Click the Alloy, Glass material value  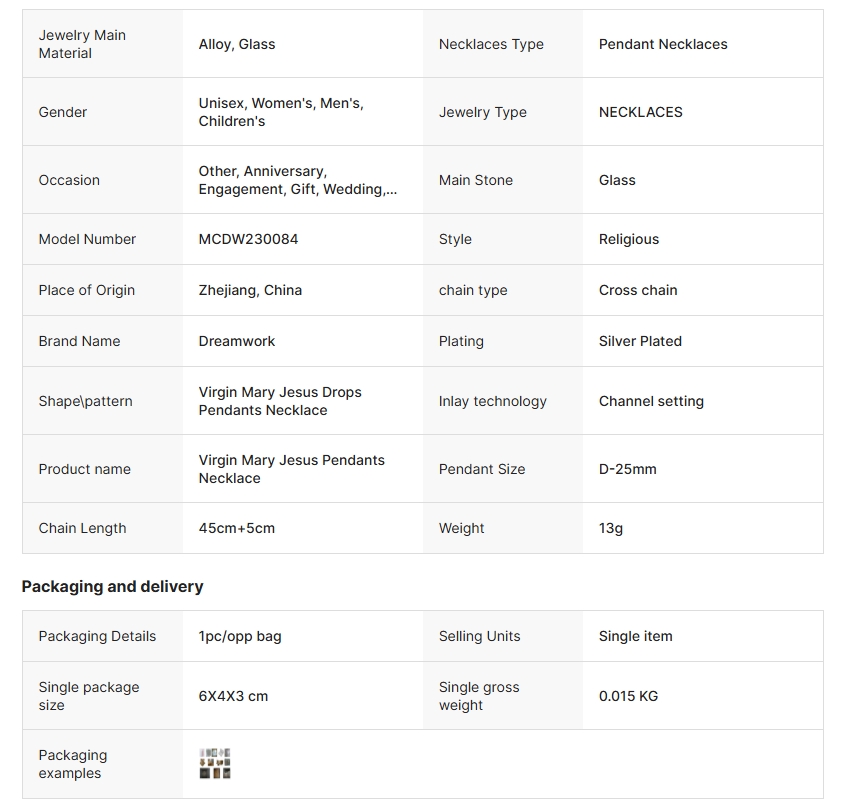pos(237,44)
